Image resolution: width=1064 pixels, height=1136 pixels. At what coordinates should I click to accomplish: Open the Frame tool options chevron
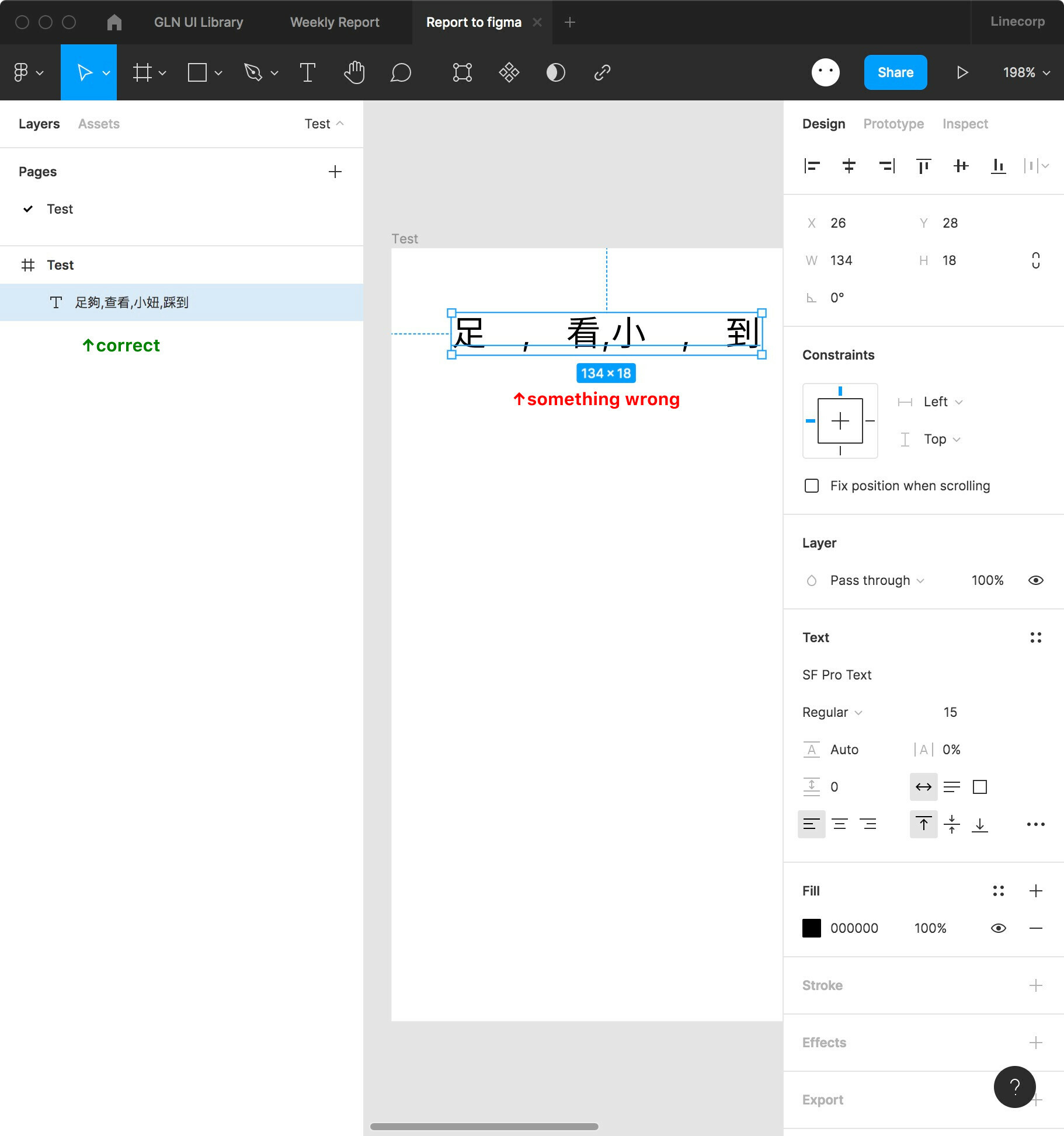point(162,73)
